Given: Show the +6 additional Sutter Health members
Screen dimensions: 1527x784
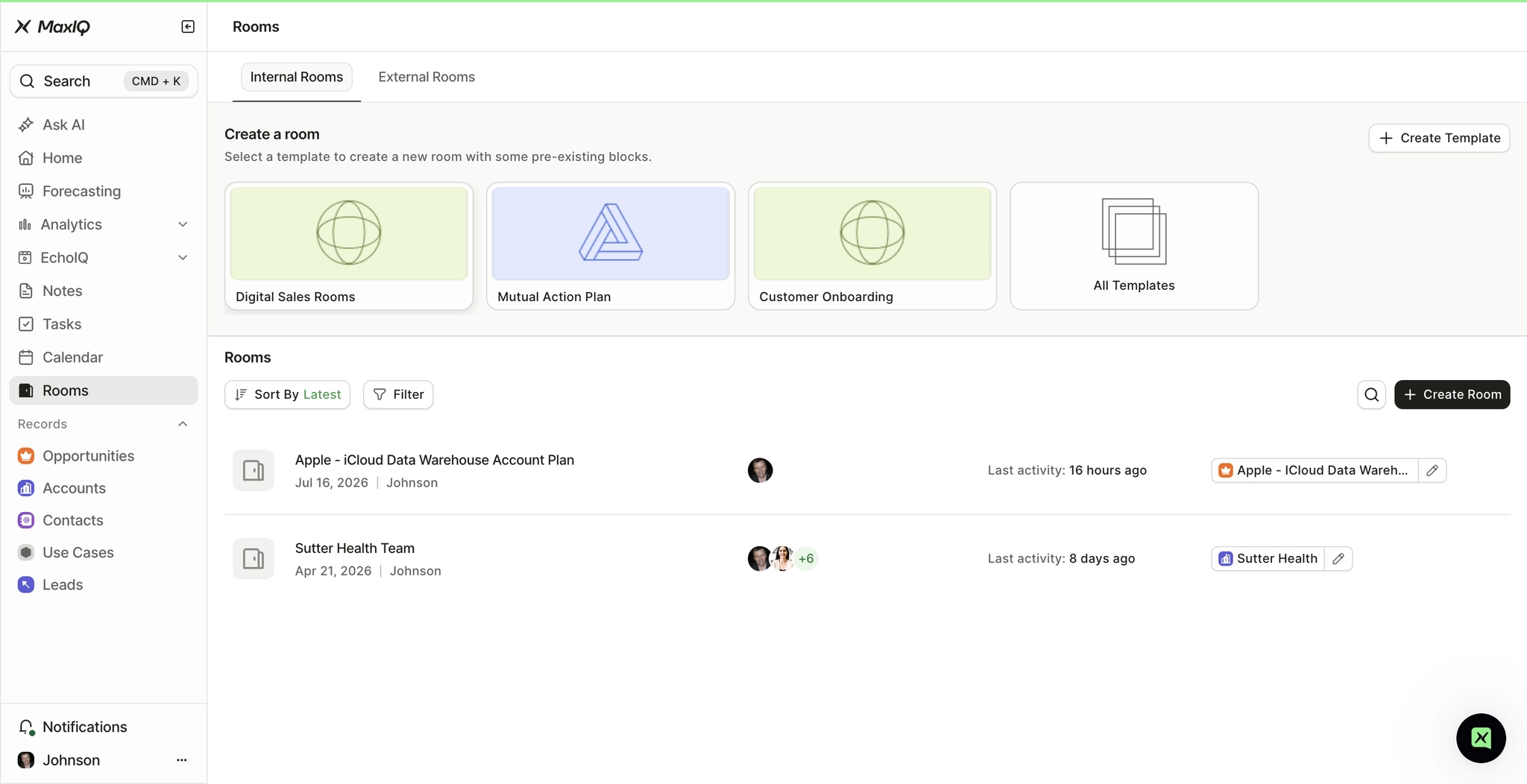Looking at the screenshot, I should click(x=806, y=558).
